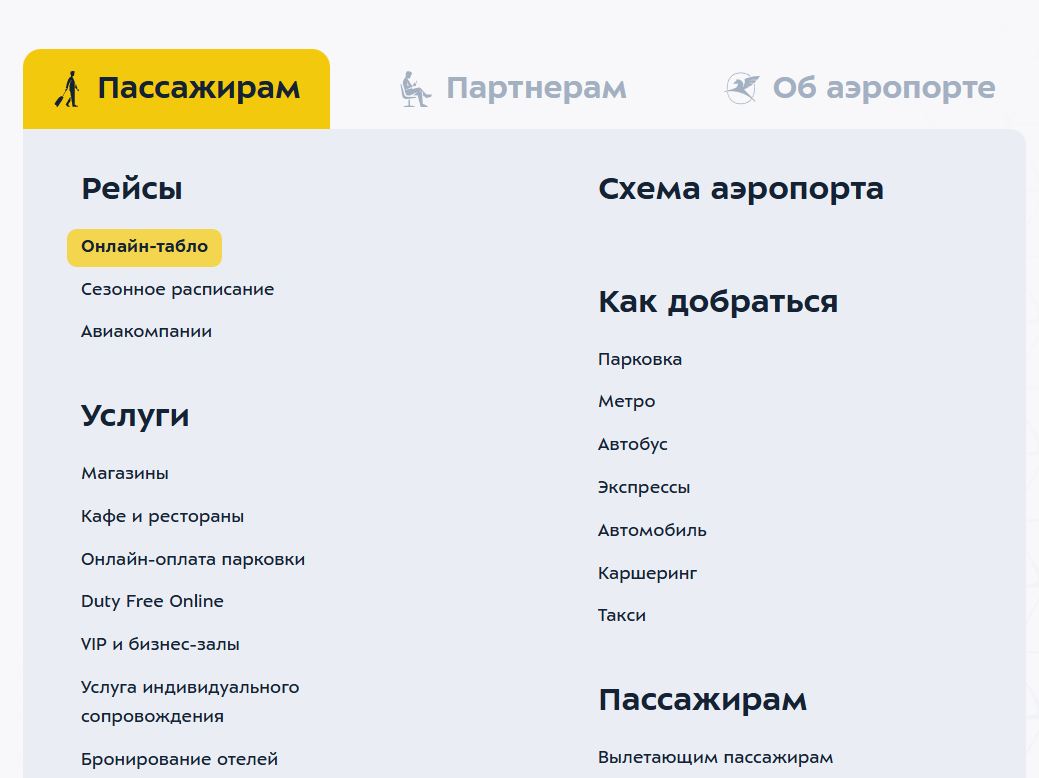Select the highlighted Онлайн-табло link
This screenshot has width=1039, height=778.
click(144, 247)
